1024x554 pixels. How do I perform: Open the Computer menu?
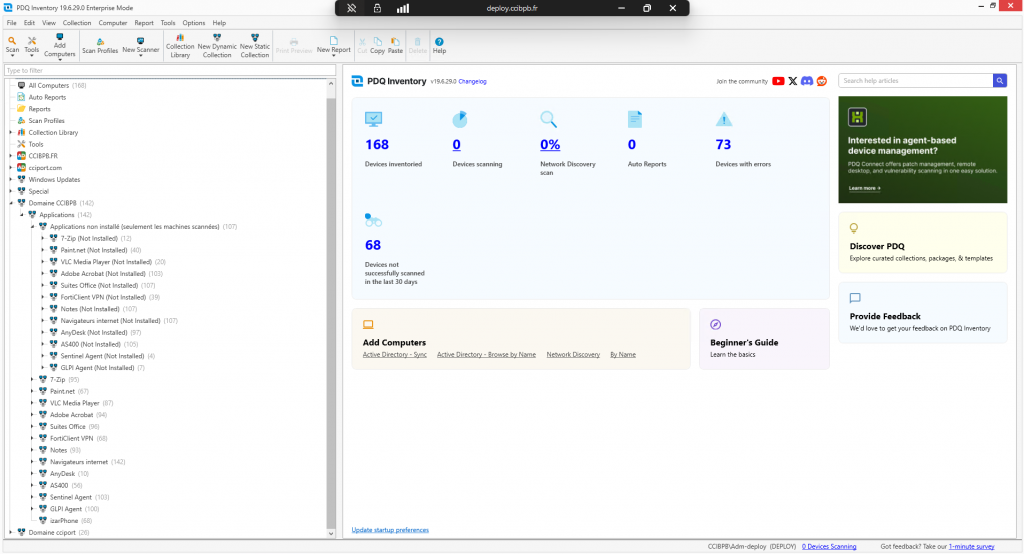pyautogui.click(x=113, y=23)
